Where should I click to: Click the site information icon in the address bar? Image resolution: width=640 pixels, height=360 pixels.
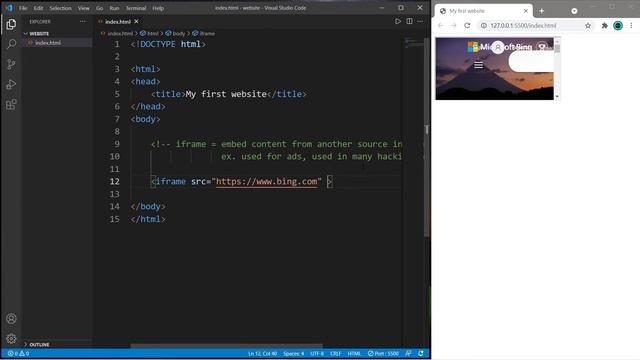coord(483,25)
